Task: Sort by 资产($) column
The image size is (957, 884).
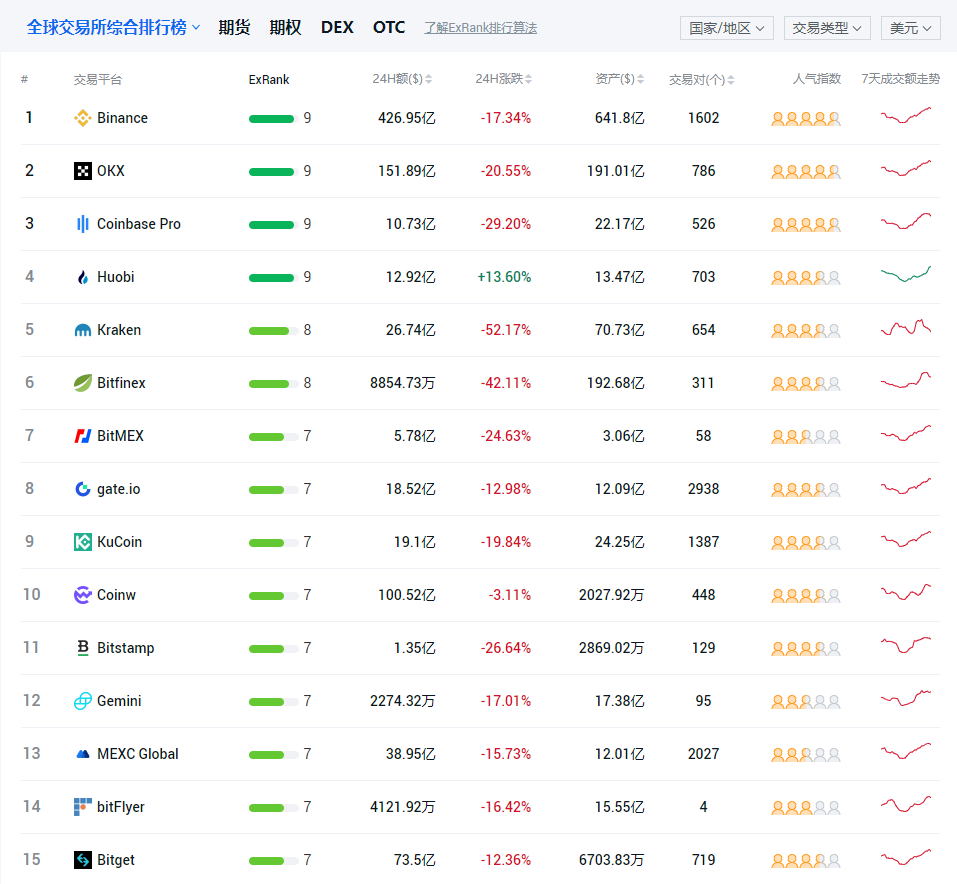Action: 619,79
